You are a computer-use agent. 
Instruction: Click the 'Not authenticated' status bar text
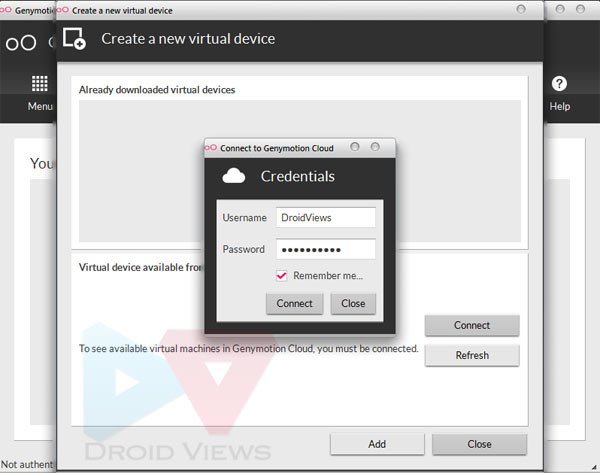tap(28, 464)
